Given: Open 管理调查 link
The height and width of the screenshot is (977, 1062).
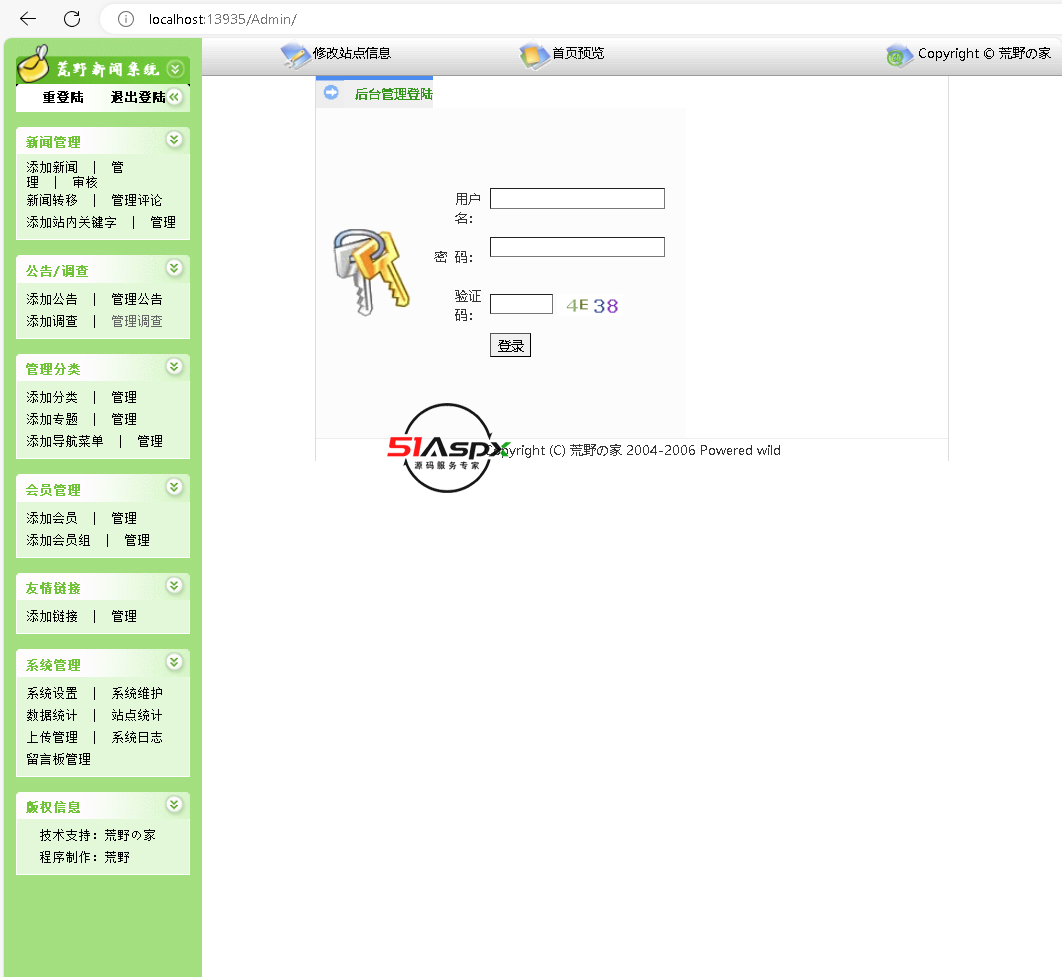Looking at the screenshot, I should [137, 322].
